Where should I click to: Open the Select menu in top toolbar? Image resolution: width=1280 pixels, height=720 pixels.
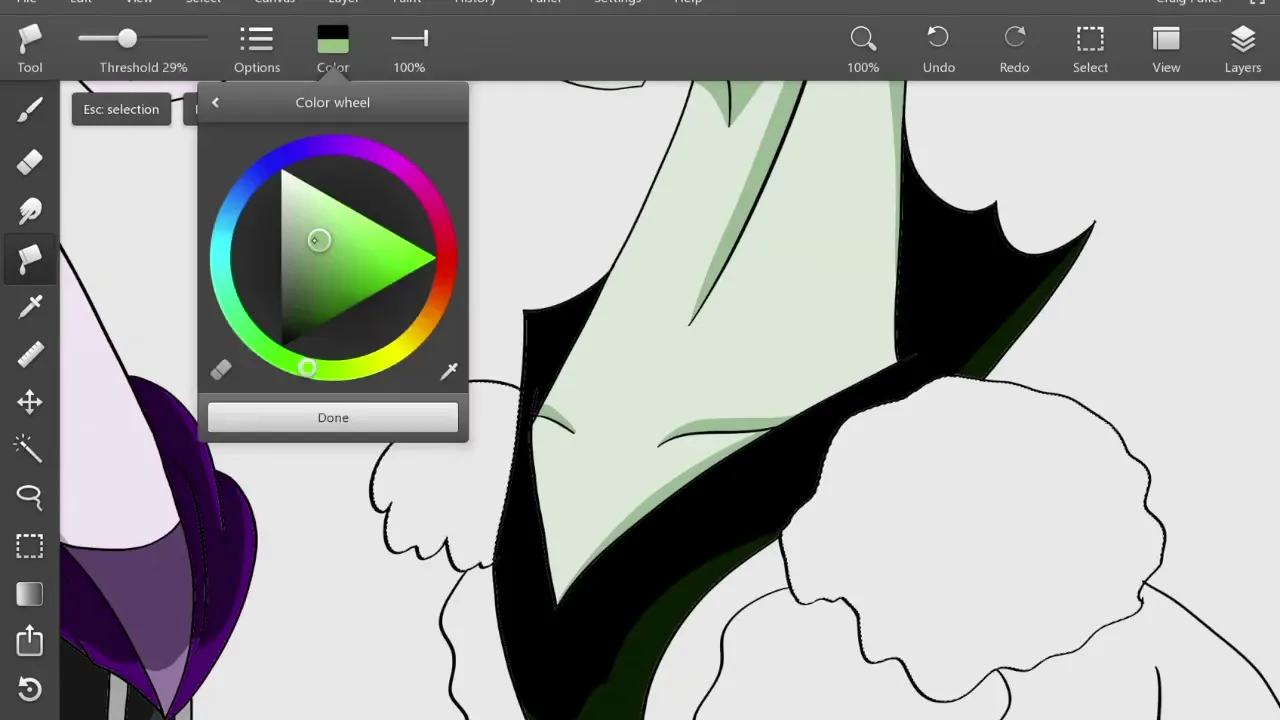tap(1090, 49)
